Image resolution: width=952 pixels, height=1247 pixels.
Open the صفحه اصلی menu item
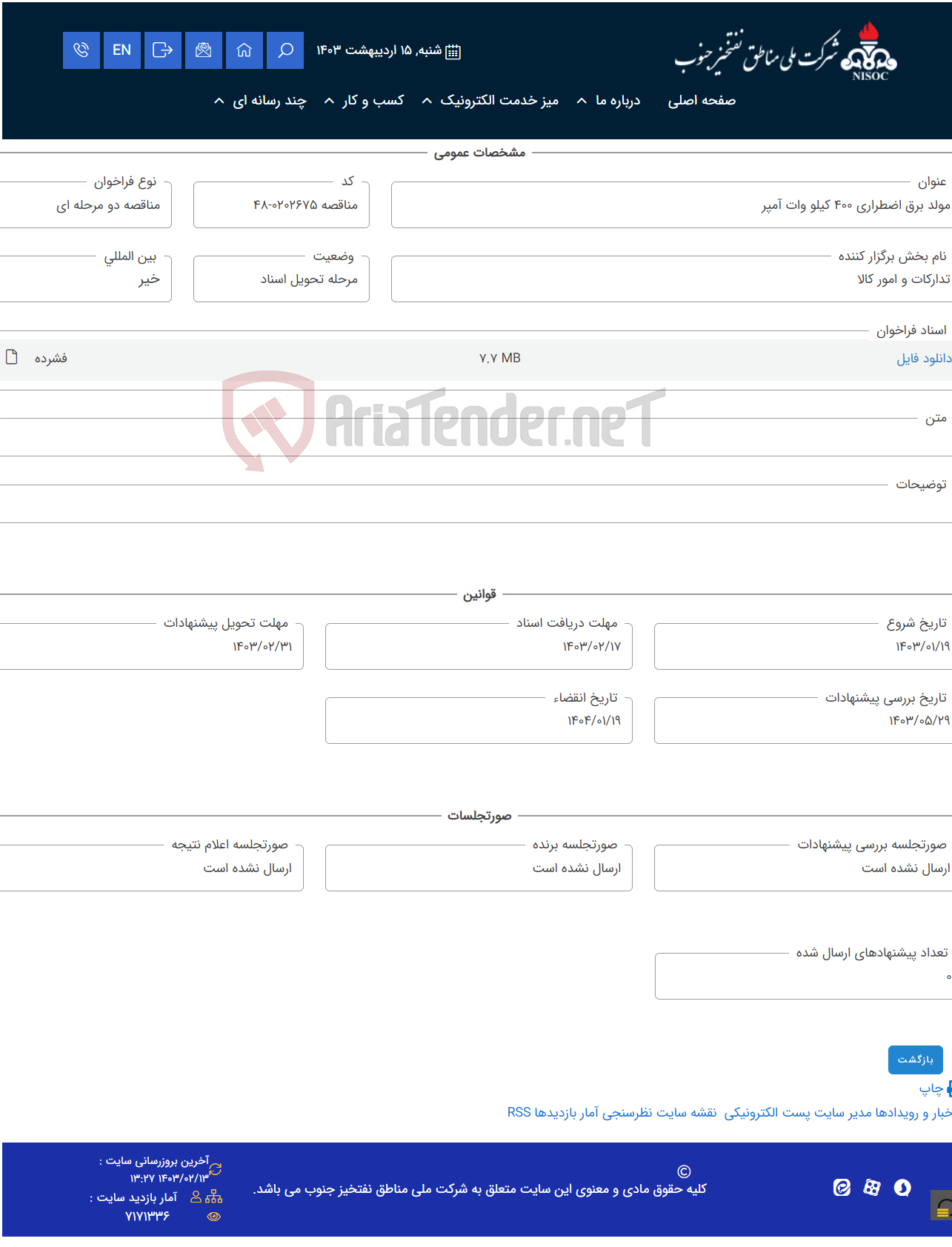pyautogui.click(x=702, y=101)
